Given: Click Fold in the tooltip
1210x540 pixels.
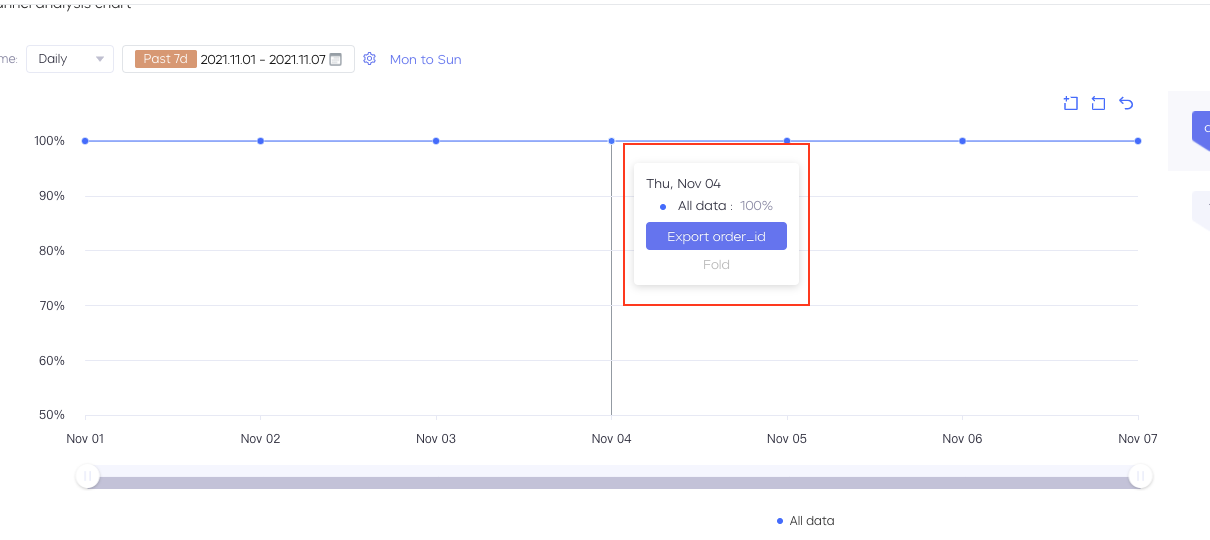Looking at the screenshot, I should pyautogui.click(x=716, y=265).
